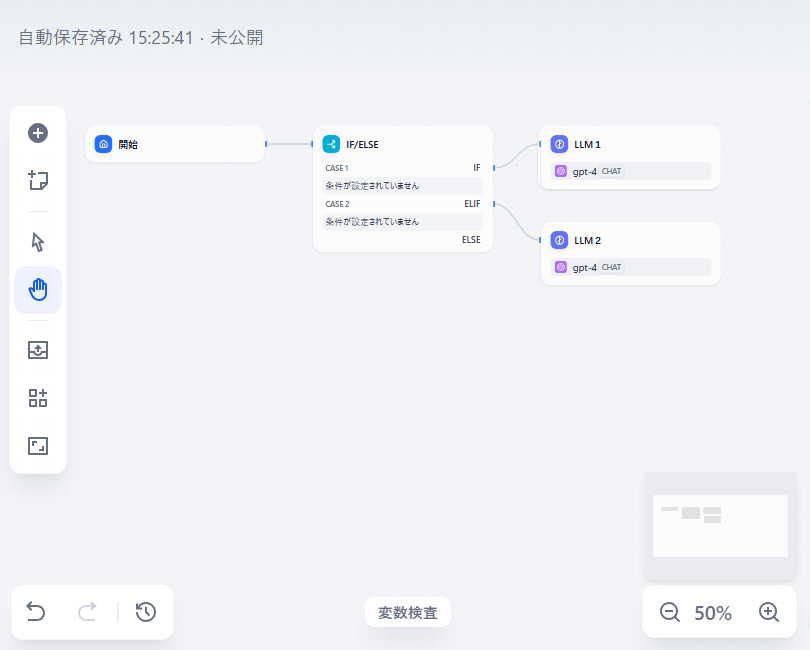Fit the workflow to the view

[x=38, y=445]
